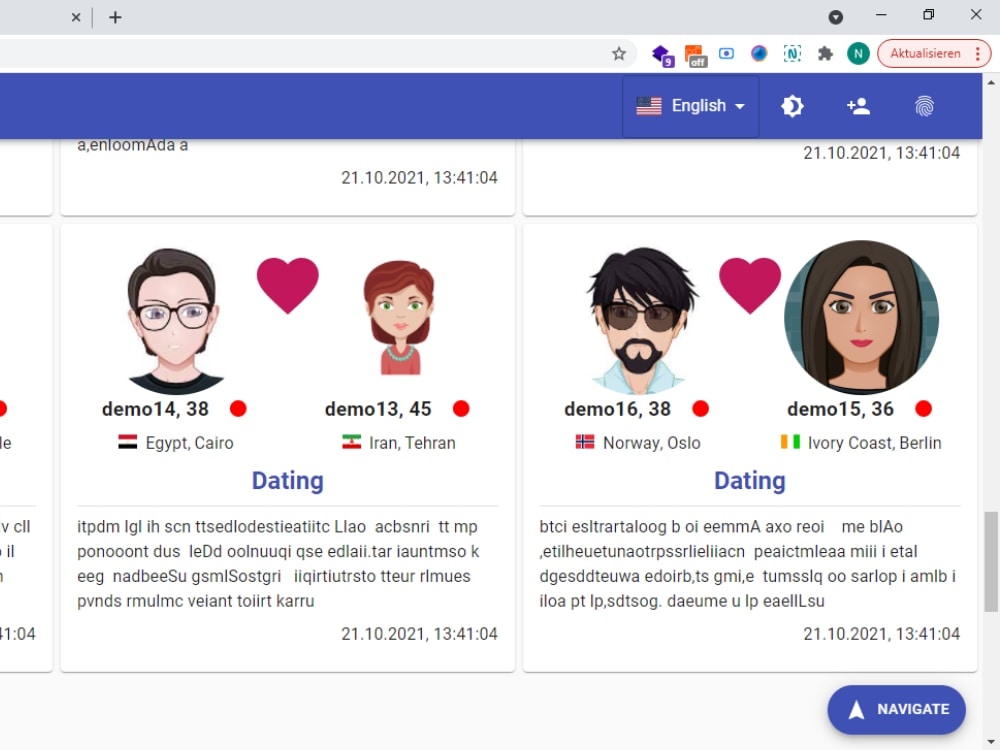Screen dimensions: 1000x750
Task: Open demo15 round avatar photo
Action: [x=861, y=317]
